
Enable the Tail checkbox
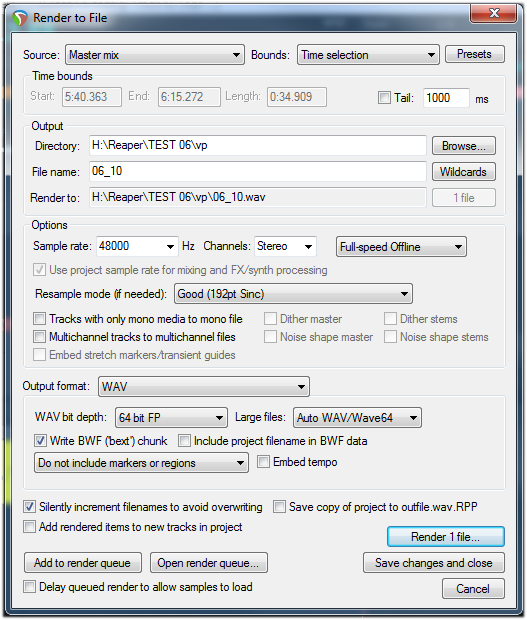coord(384,97)
